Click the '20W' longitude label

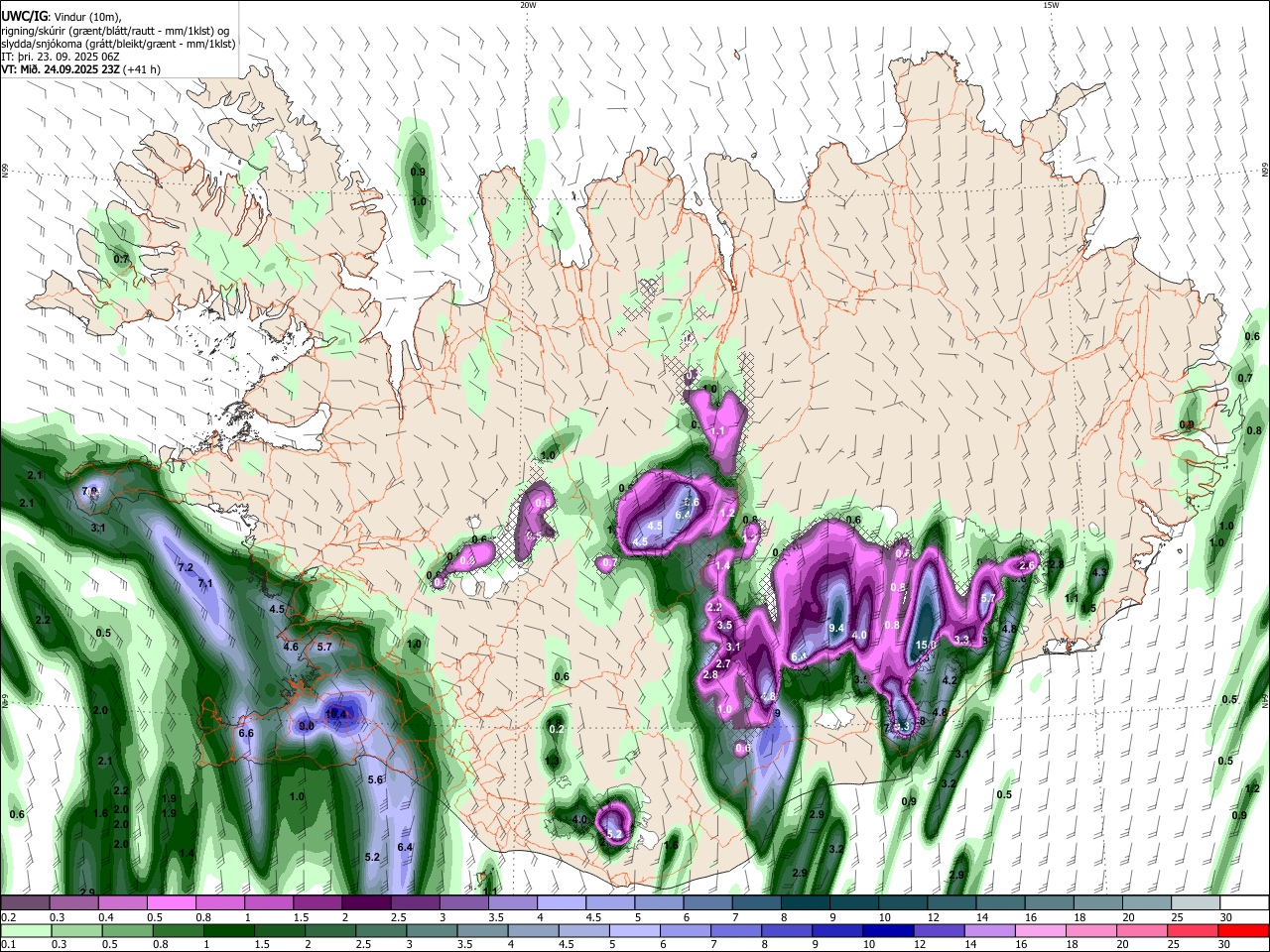[x=528, y=5]
